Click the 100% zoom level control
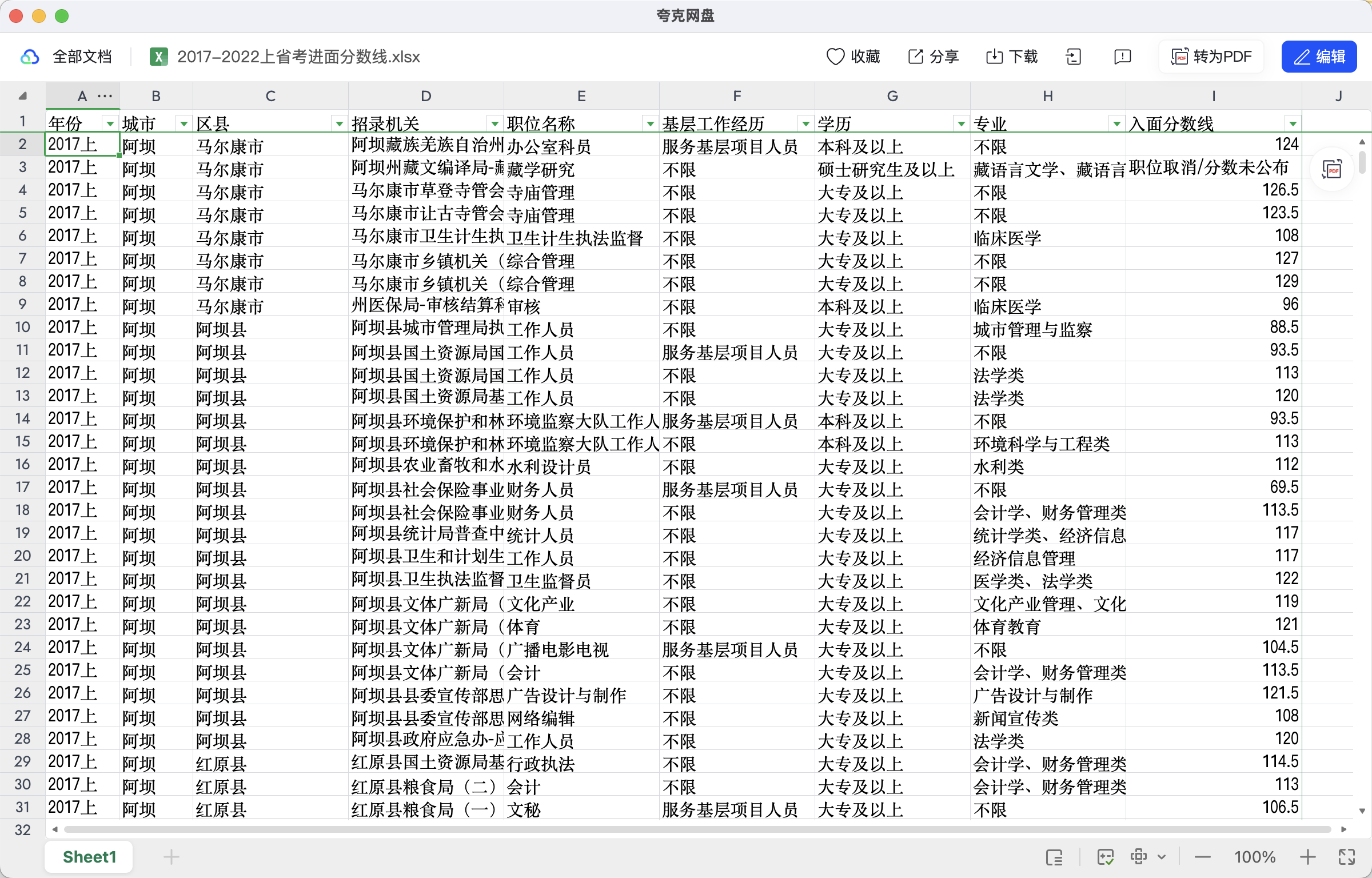 1254,857
